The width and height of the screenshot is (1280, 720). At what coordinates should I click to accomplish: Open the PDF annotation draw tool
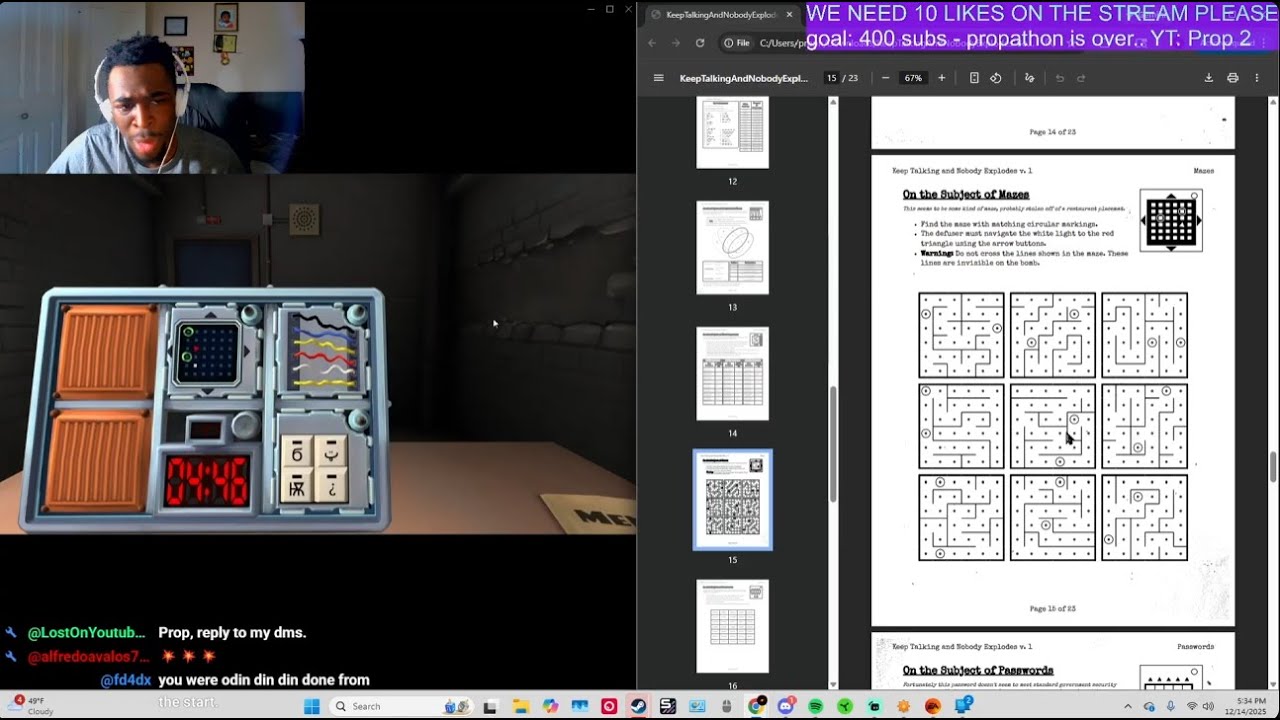(x=1029, y=78)
